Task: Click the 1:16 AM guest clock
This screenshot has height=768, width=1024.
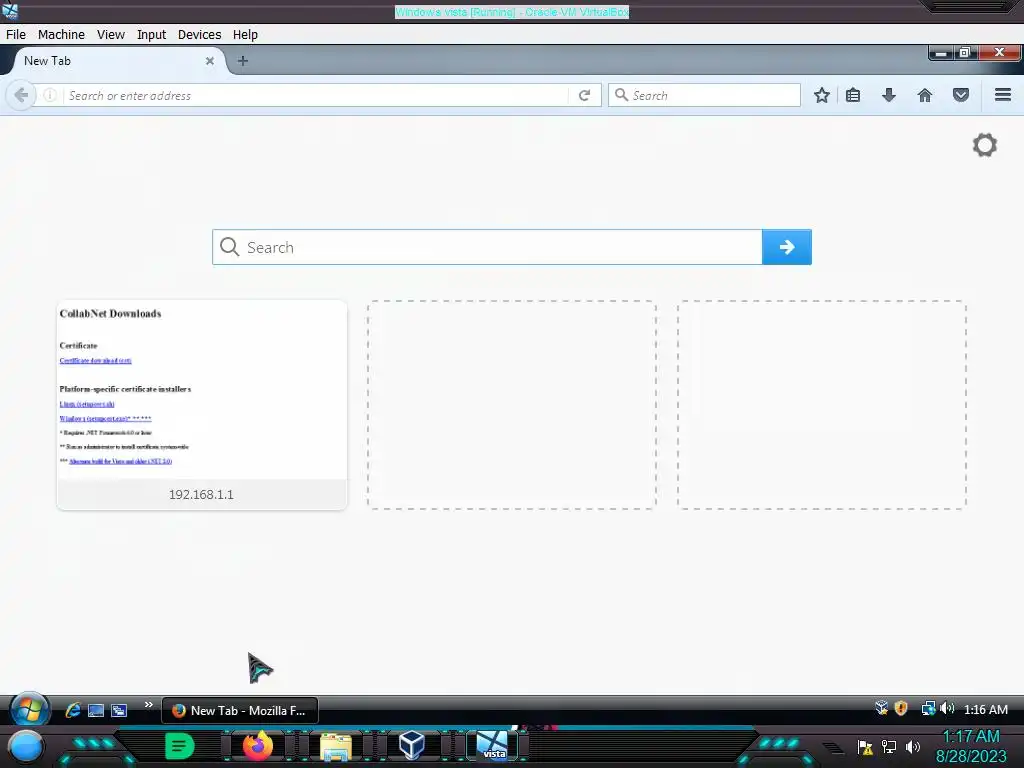Action: tap(985, 709)
